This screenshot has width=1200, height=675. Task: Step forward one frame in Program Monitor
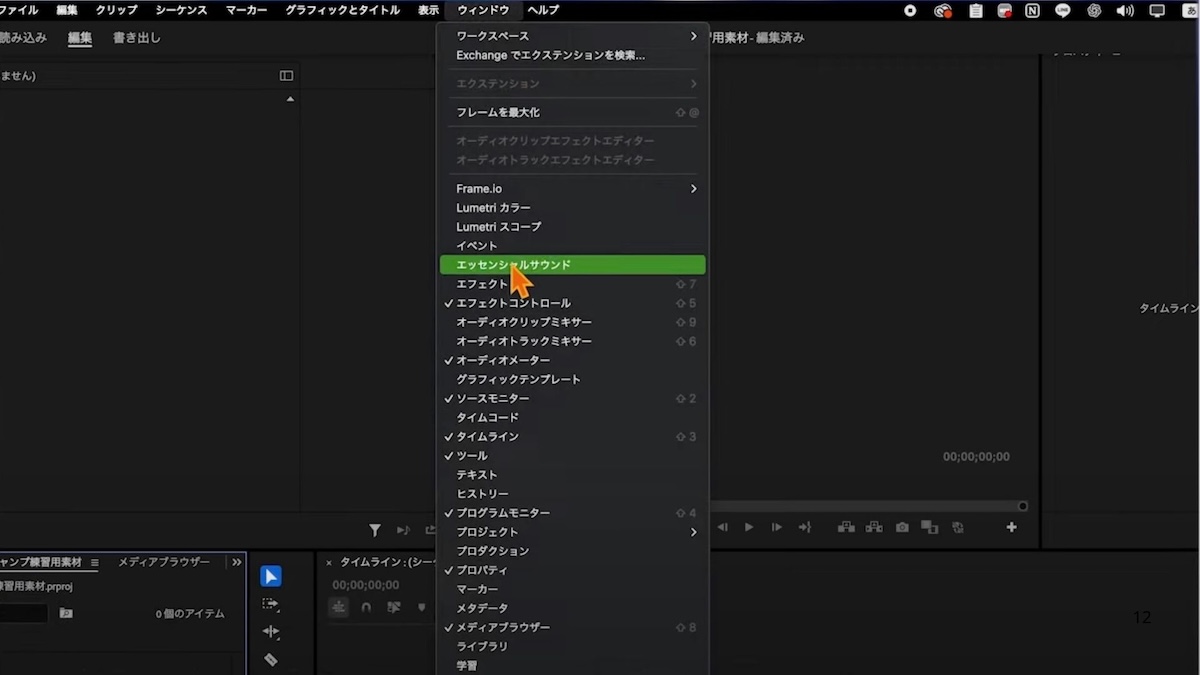point(777,527)
